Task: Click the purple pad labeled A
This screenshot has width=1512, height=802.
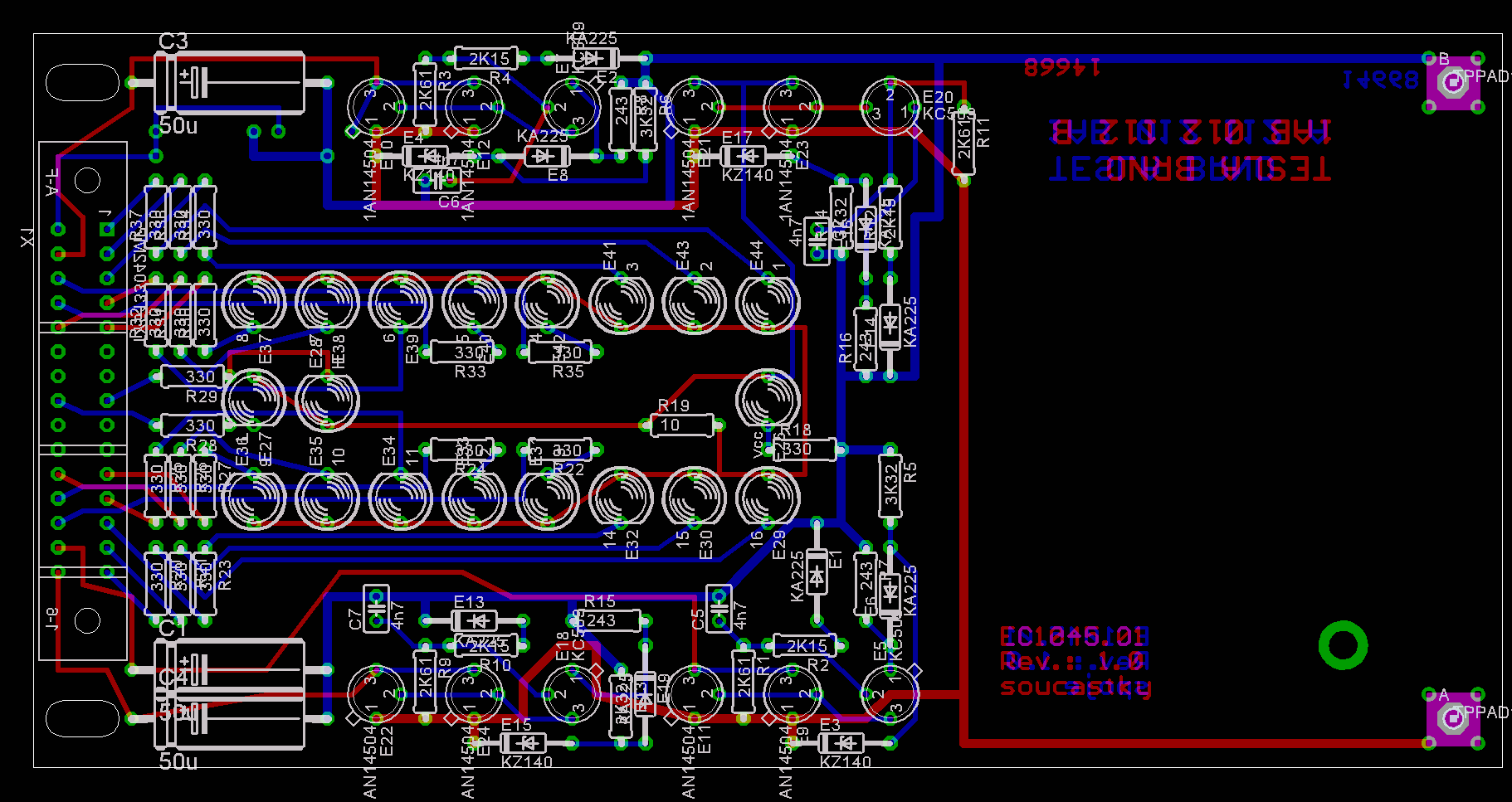Action: point(1452,718)
